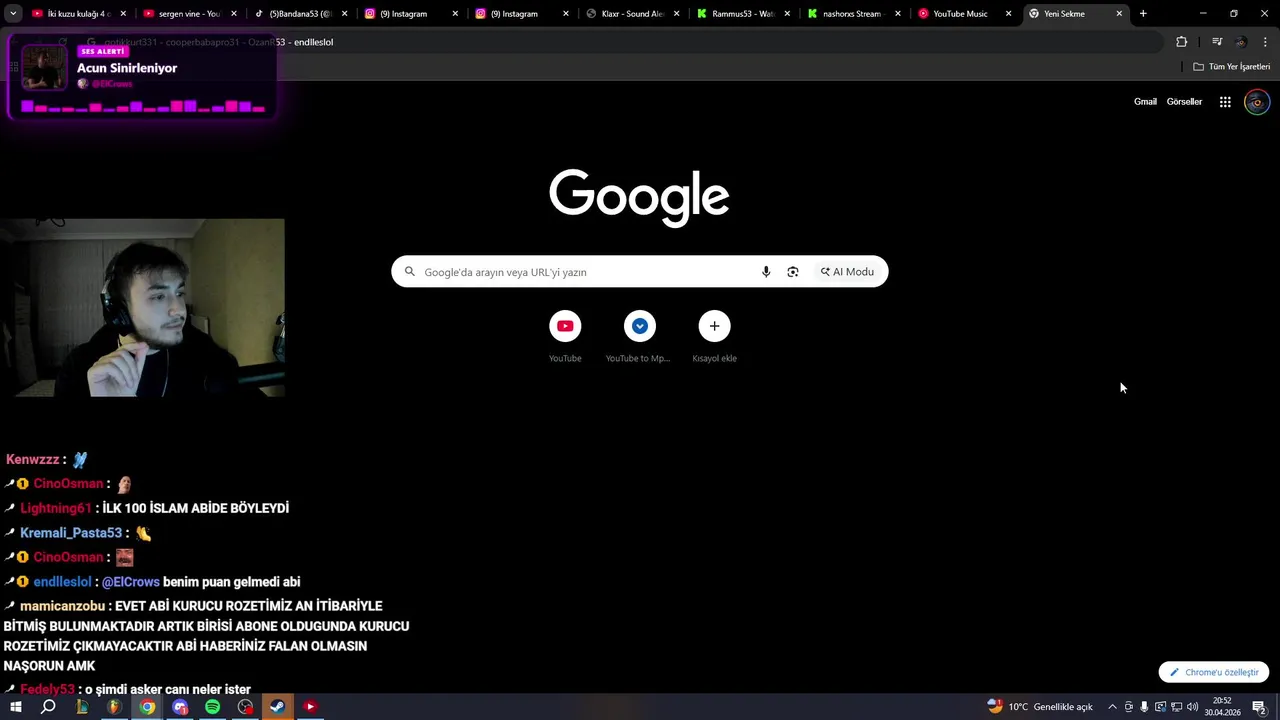Open Discord from the taskbar
Viewport: 1280px width, 720px height.
coord(180,707)
